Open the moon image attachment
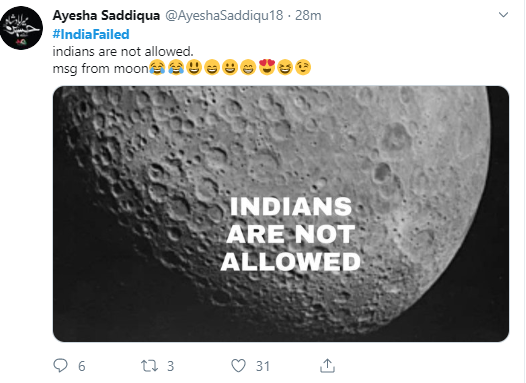The height and width of the screenshot is (383, 526). click(281, 214)
